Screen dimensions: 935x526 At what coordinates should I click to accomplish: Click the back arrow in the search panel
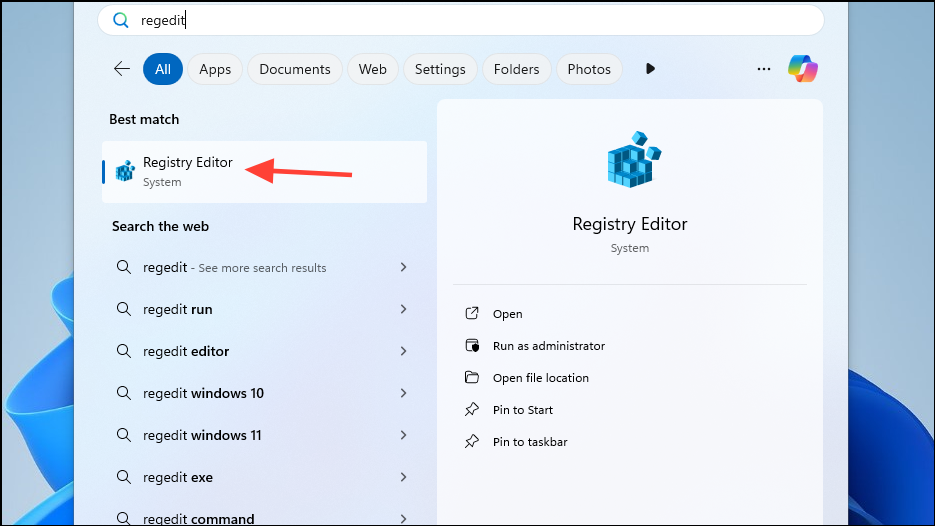(122, 69)
